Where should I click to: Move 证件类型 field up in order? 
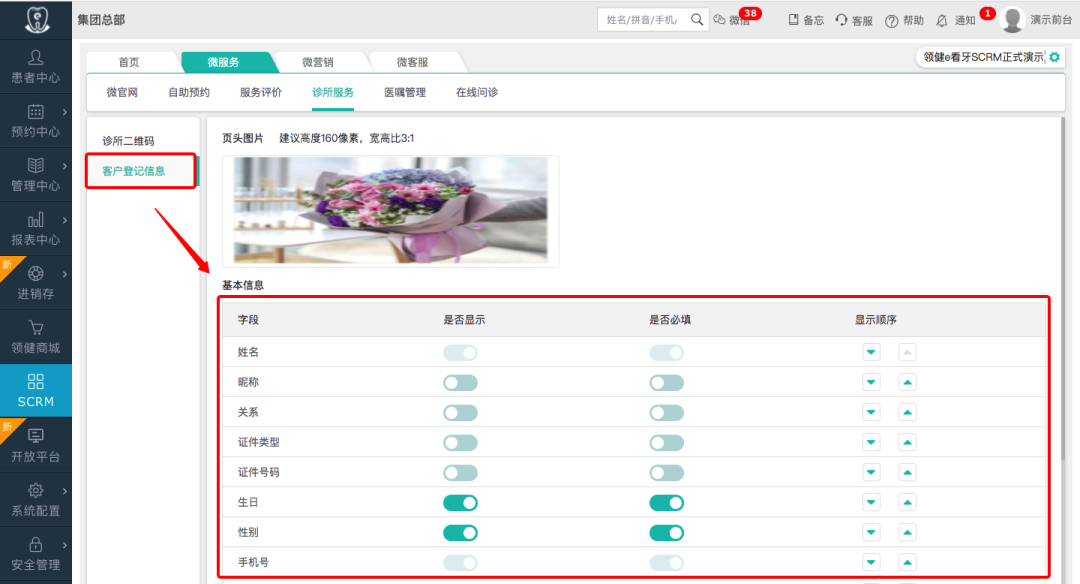coord(907,442)
